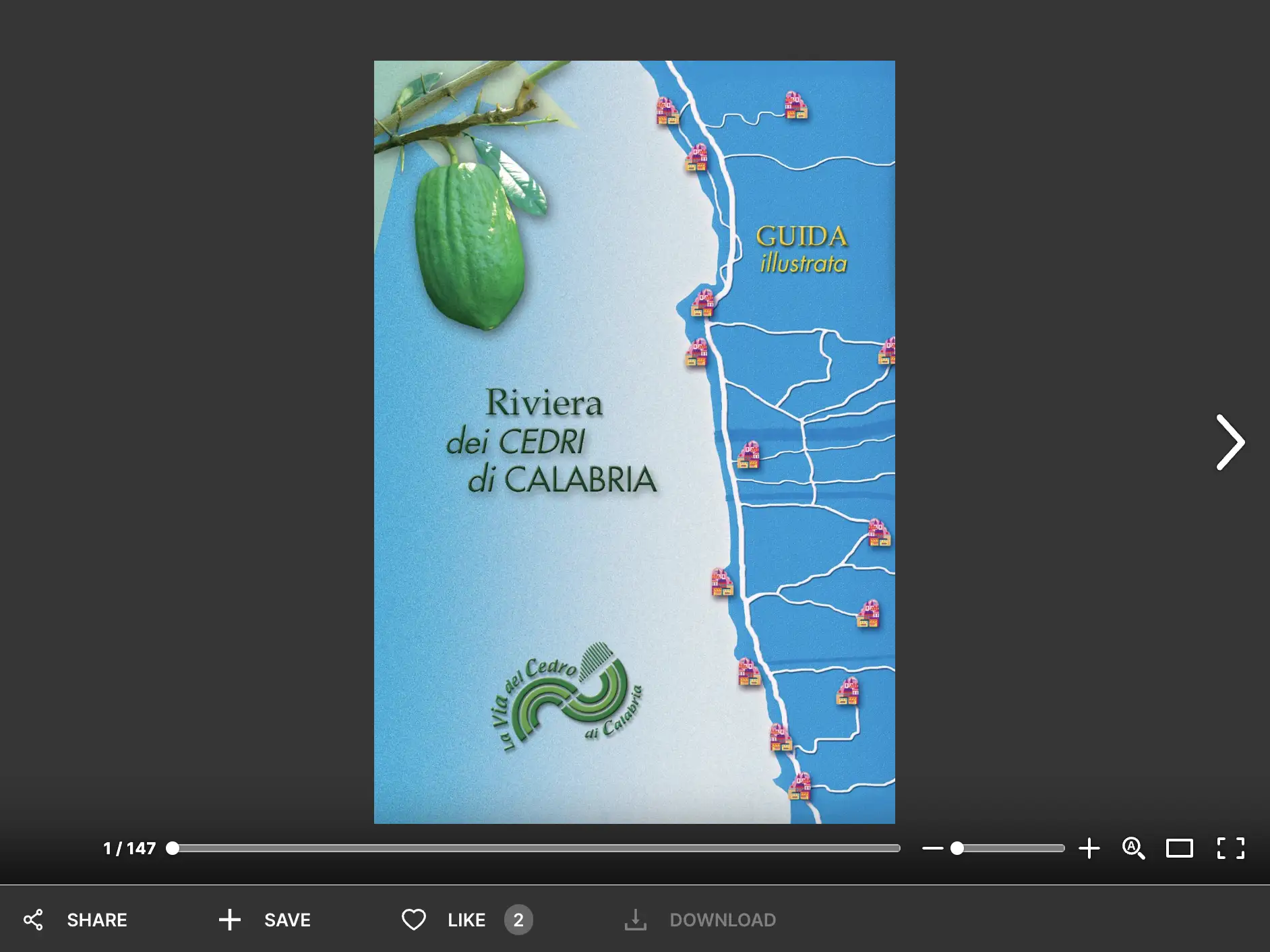Go to the next page arrow
The width and height of the screenshot is (1270, 952).
(1230, 442)
